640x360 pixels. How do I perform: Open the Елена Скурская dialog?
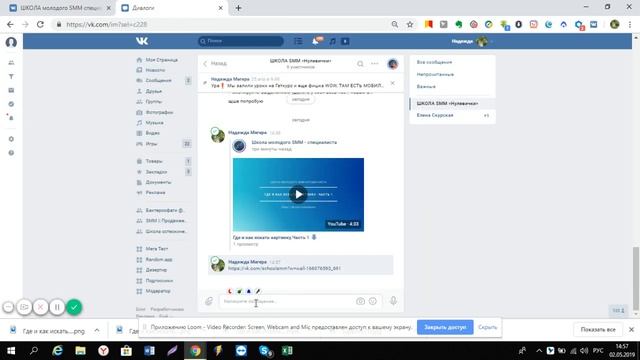(x=452, y=116)
